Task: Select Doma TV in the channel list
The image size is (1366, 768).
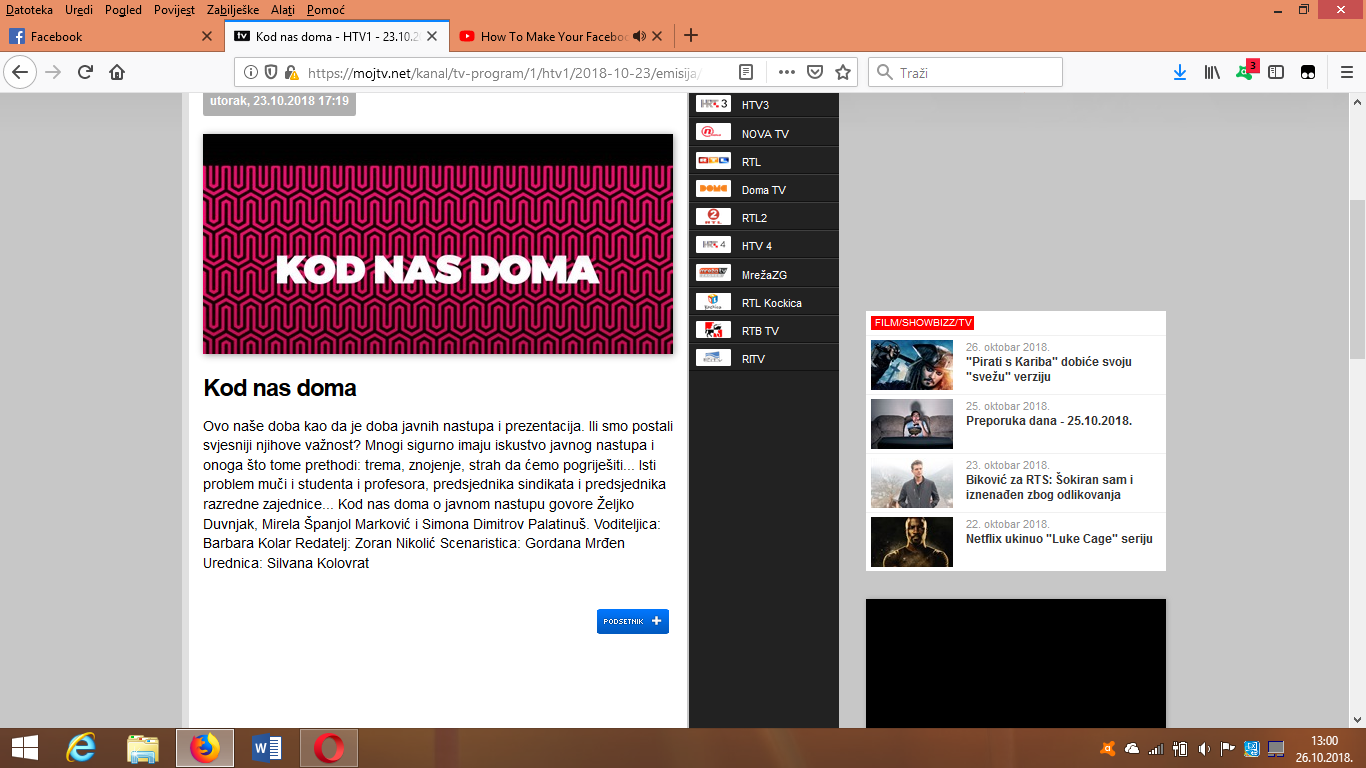Action: coord(764,190)
